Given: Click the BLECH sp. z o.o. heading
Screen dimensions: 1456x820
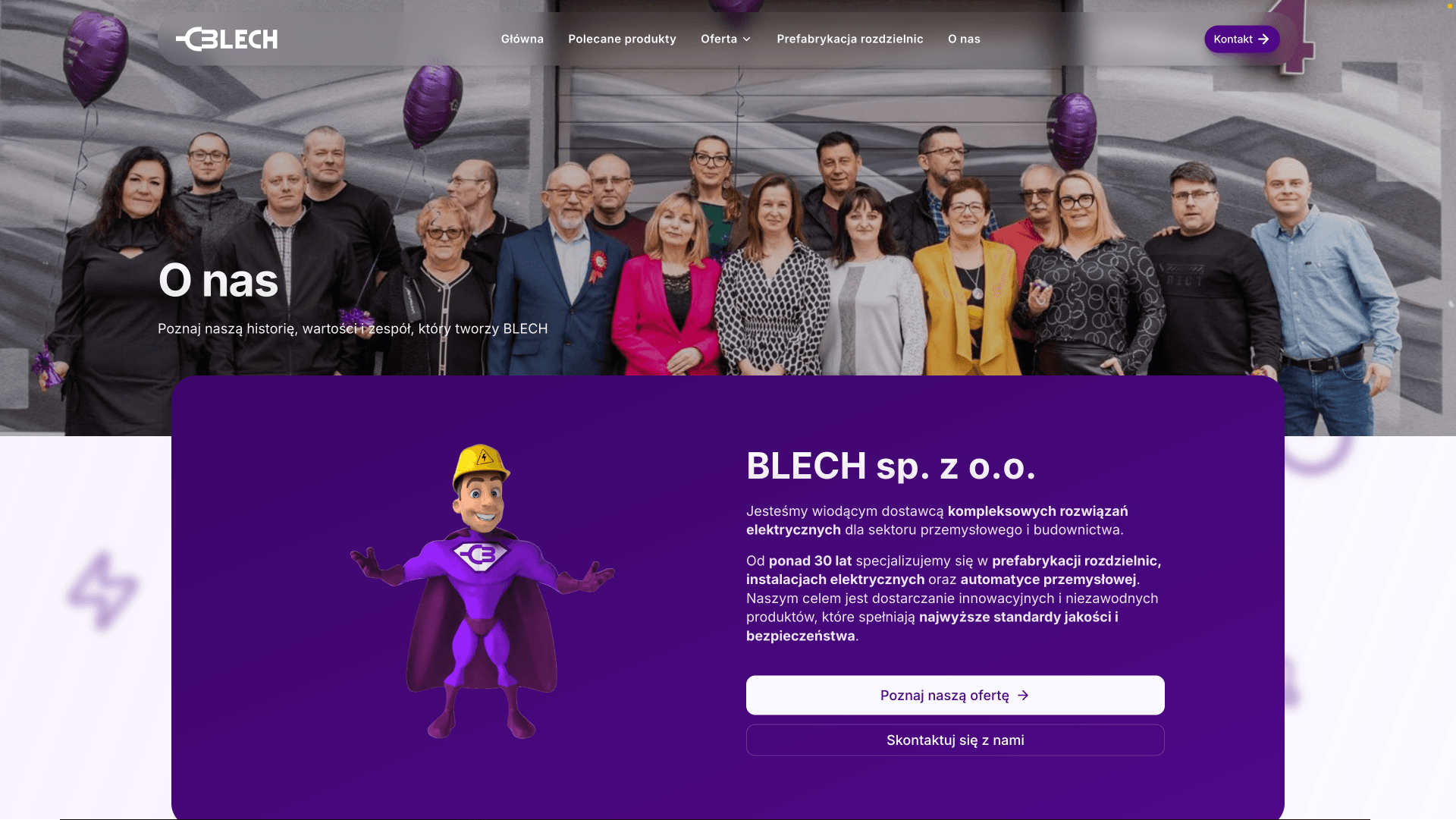Looking at the screenshot, I should tap(890, 466).
